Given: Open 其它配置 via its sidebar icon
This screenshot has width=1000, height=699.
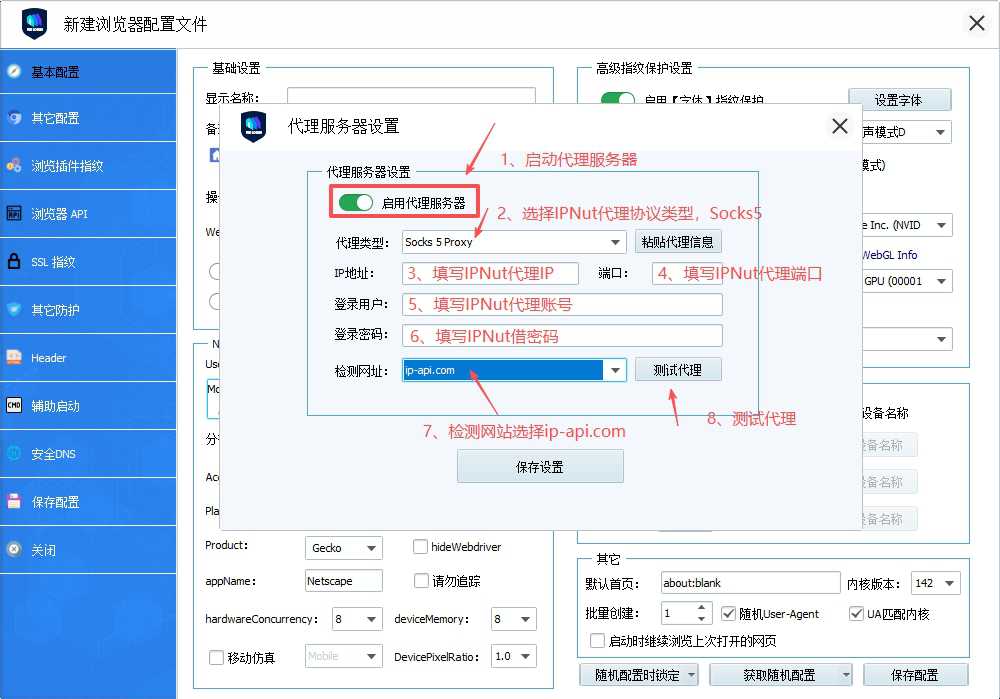Looking at the screenshot, I should click(x=14, y=118).
